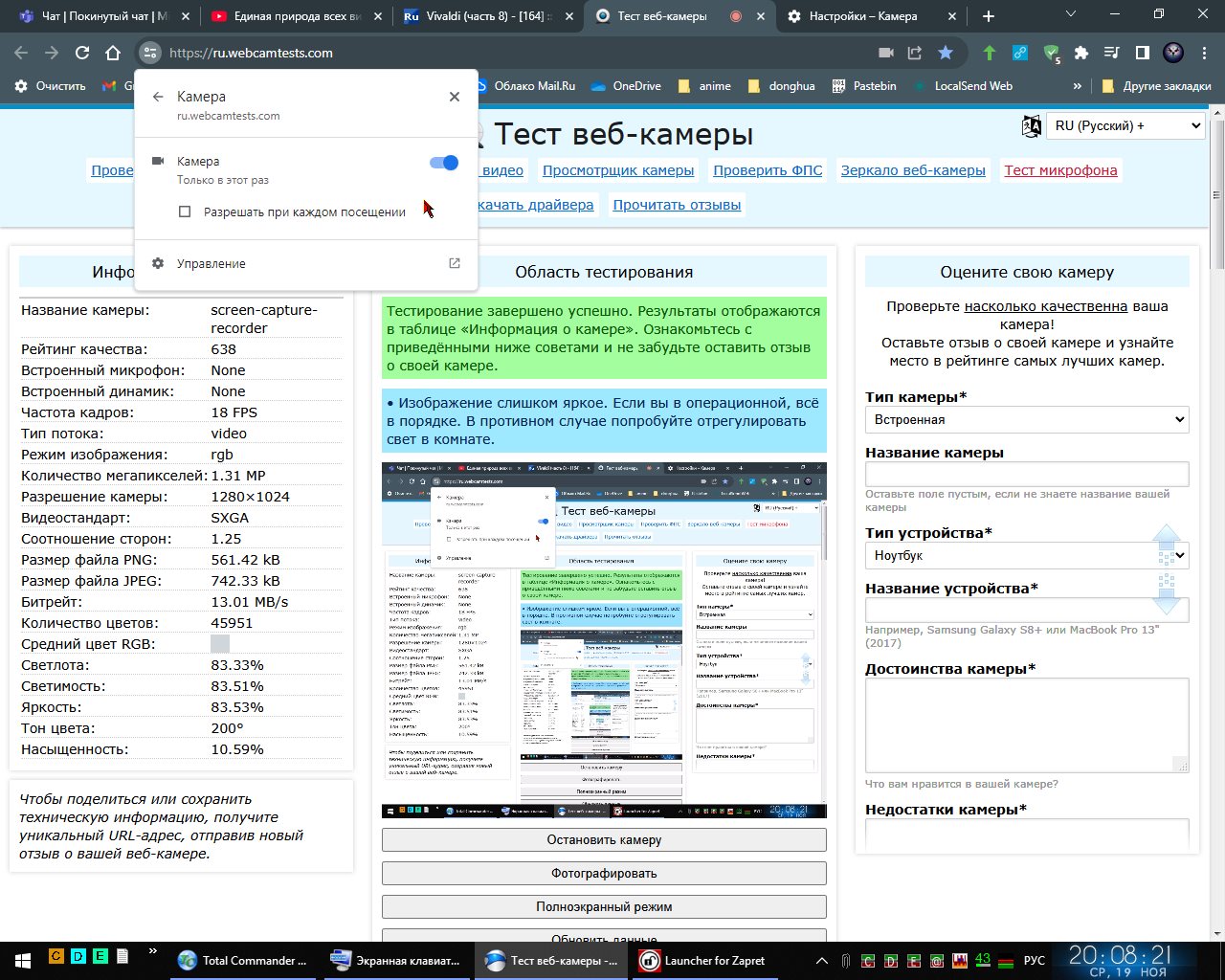The height and width of the screenshot is (980, 1225).
Task: Open the RU (Русский) language dropdown
Action: (1125, 125)
